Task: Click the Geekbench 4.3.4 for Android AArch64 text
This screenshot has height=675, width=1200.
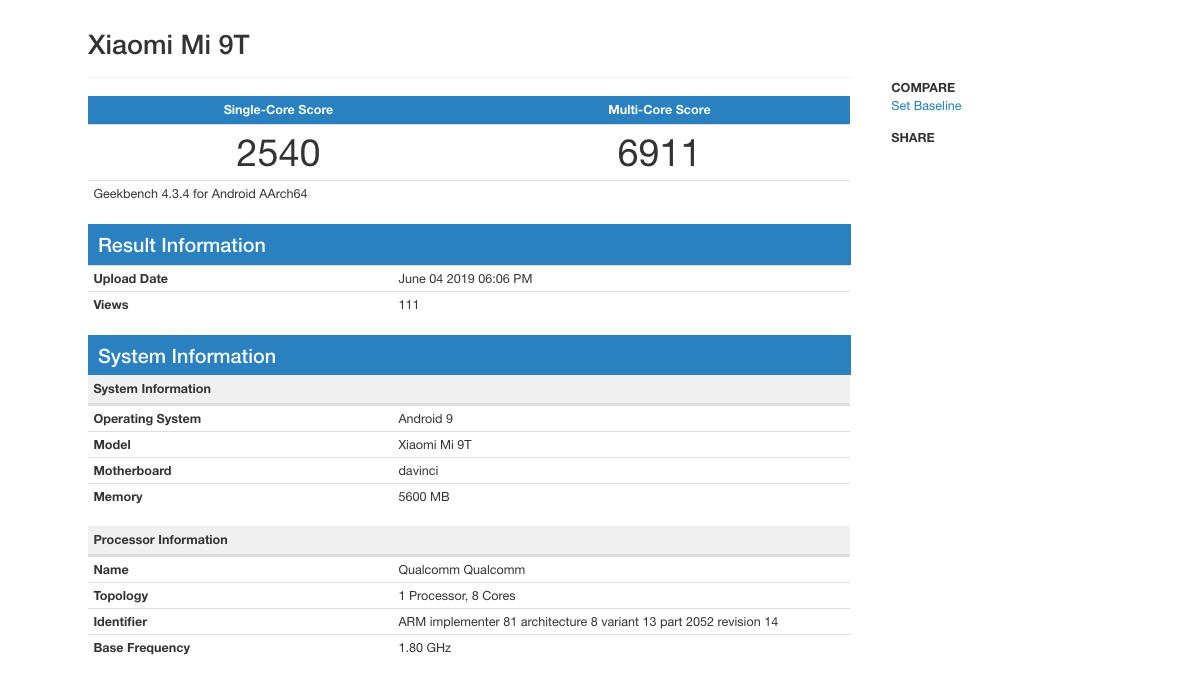Action: click(200, 194)
